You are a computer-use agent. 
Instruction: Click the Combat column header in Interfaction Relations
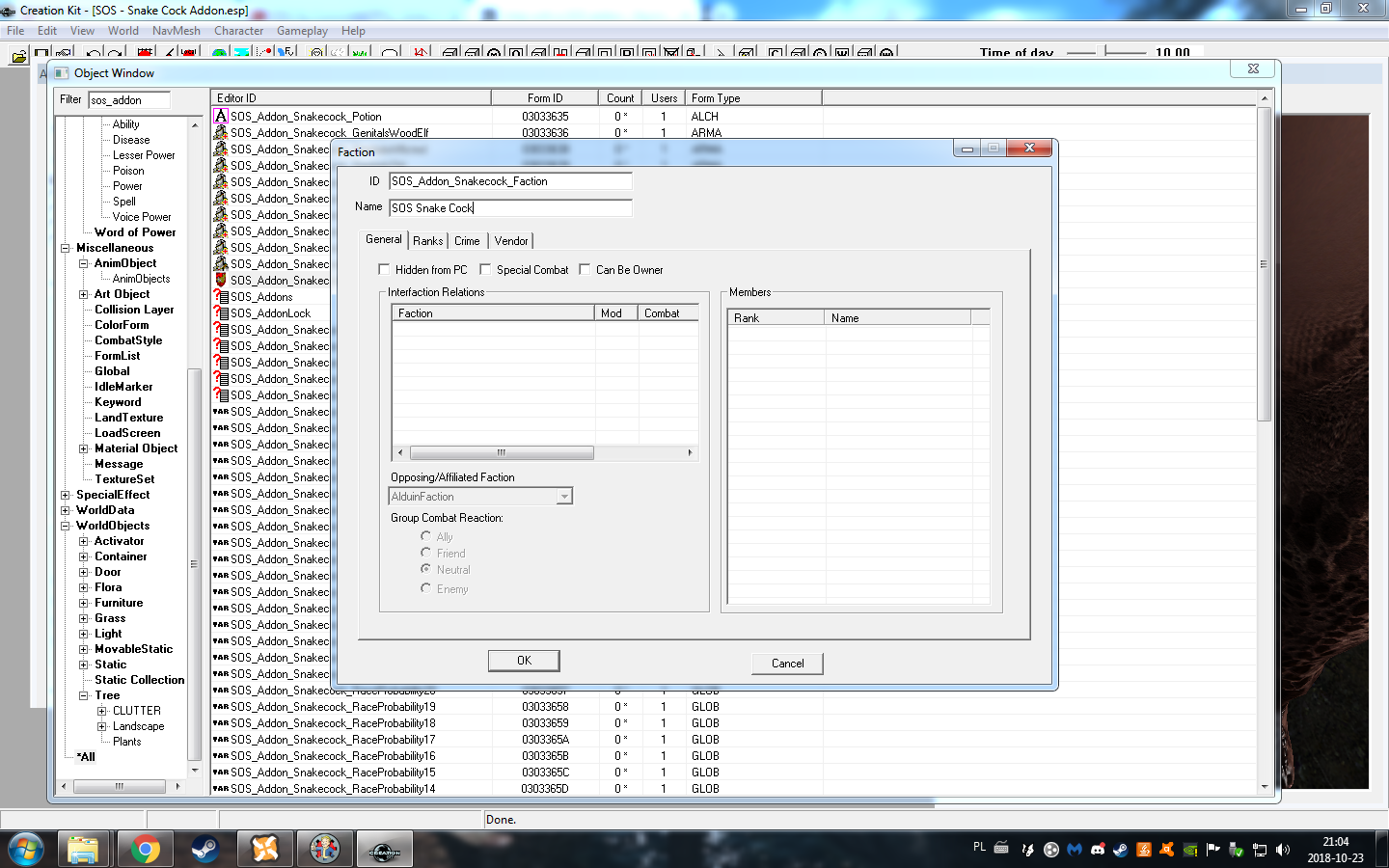668,312
